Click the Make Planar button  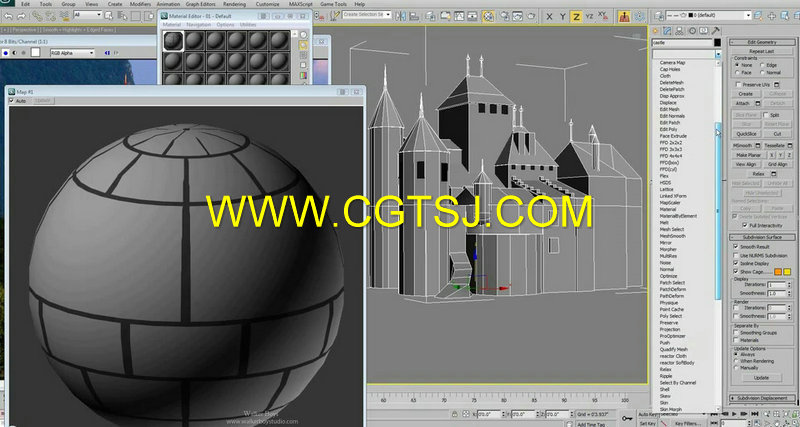[x=748, y=155]
